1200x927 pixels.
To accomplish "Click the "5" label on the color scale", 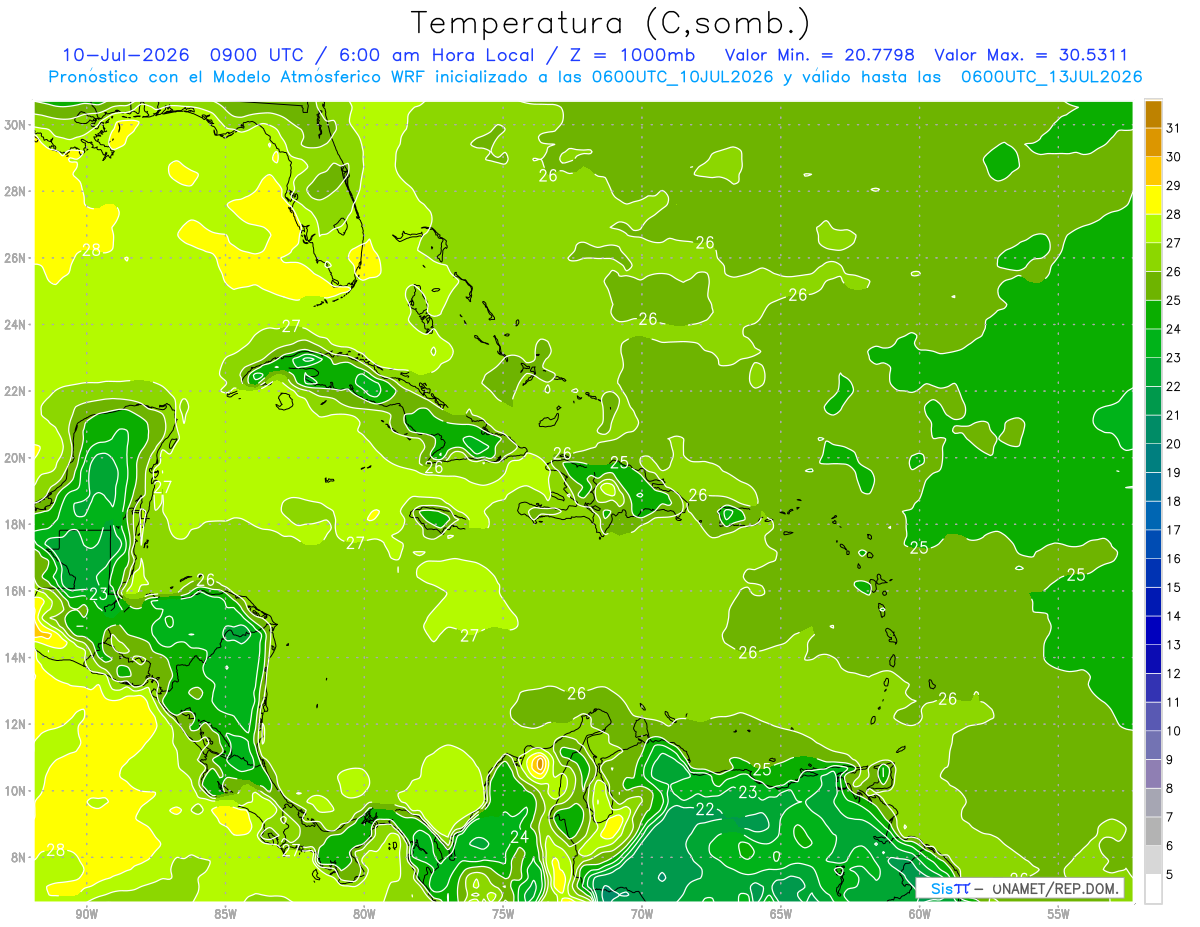I will [x=1171, y=875].
